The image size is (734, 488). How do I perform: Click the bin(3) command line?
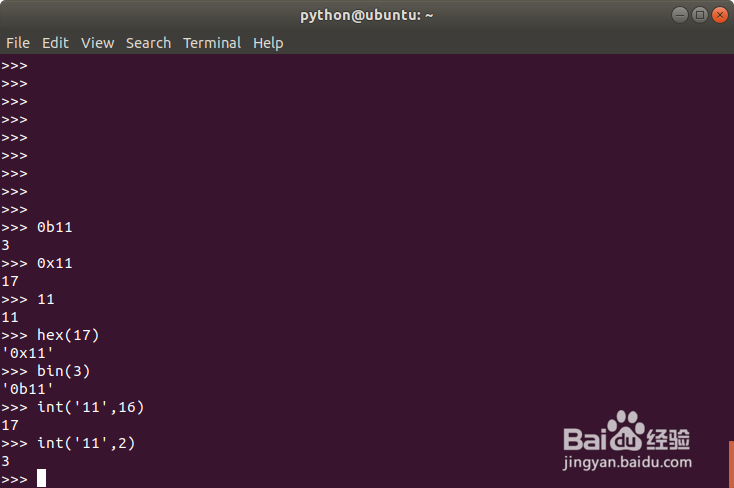[64, 371]
